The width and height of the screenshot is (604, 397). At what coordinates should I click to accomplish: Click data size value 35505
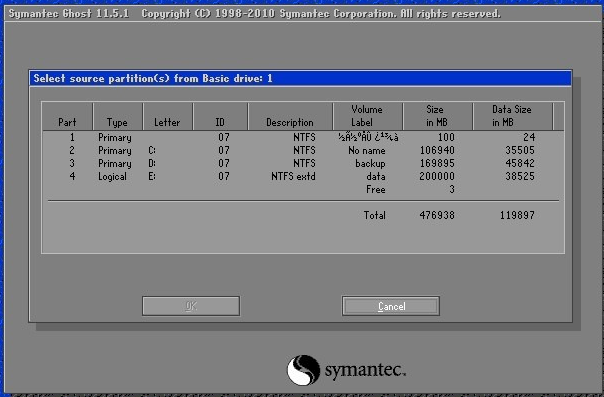(520, 150)
